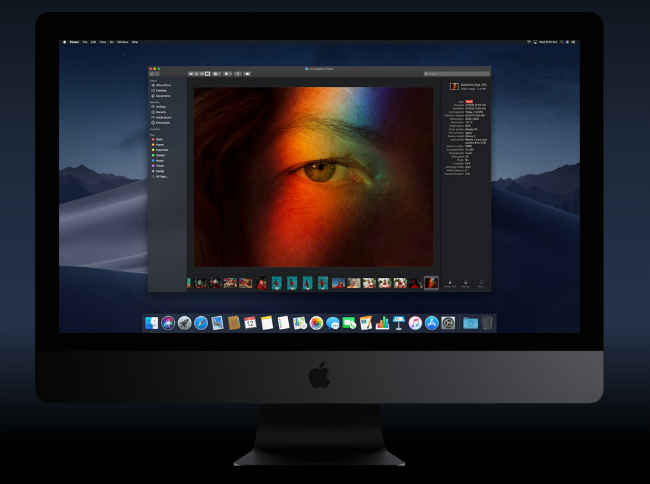This screenshot has height=484, width=650.
Task: Select gallery view in the Finder toolbar
Action: pyautogui.click(x=208, y=74)
